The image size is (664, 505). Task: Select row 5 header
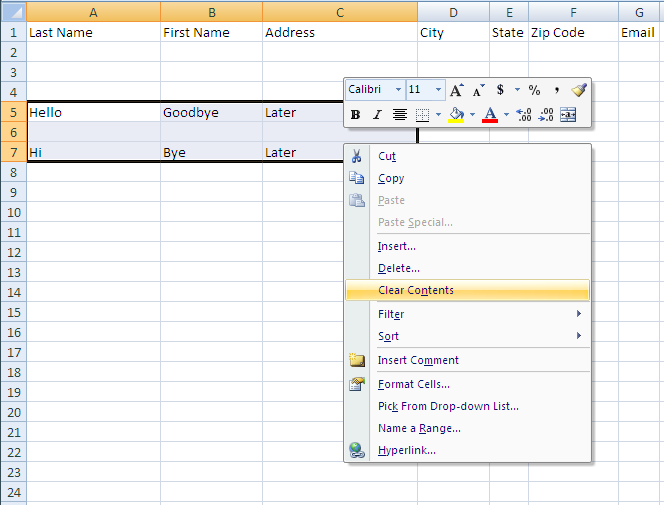(x=14, y=112)
